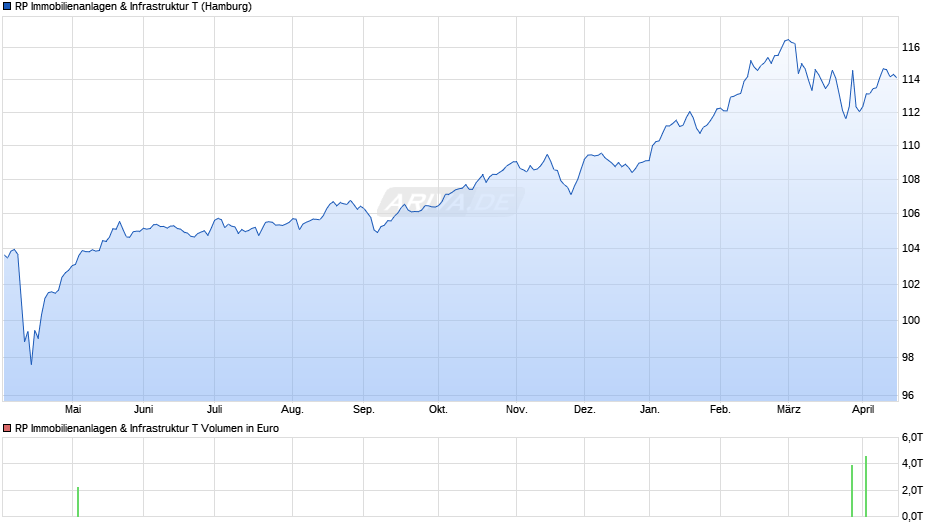Click the 'Feb.' month label
Image resolution: width=940 pixels, height=526 pixels.
click(720, 409)
